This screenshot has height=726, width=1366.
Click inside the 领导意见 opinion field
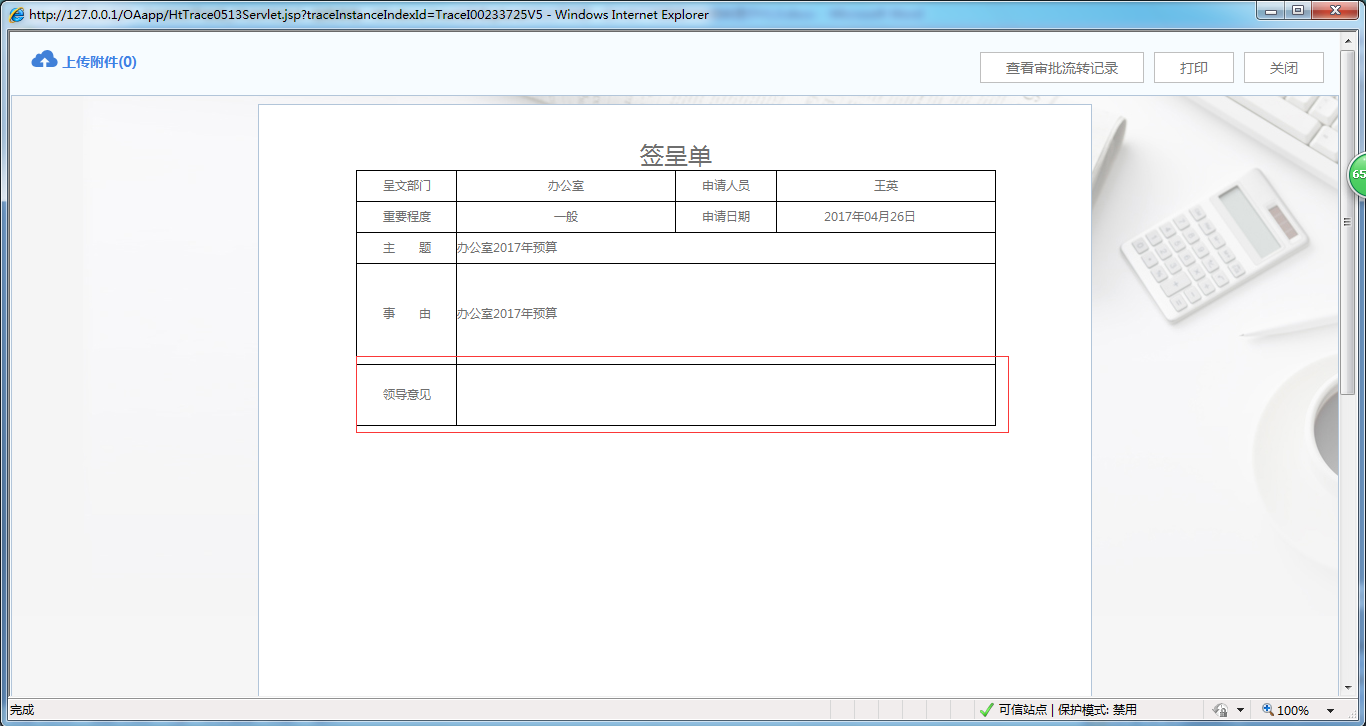click(727, 394)
